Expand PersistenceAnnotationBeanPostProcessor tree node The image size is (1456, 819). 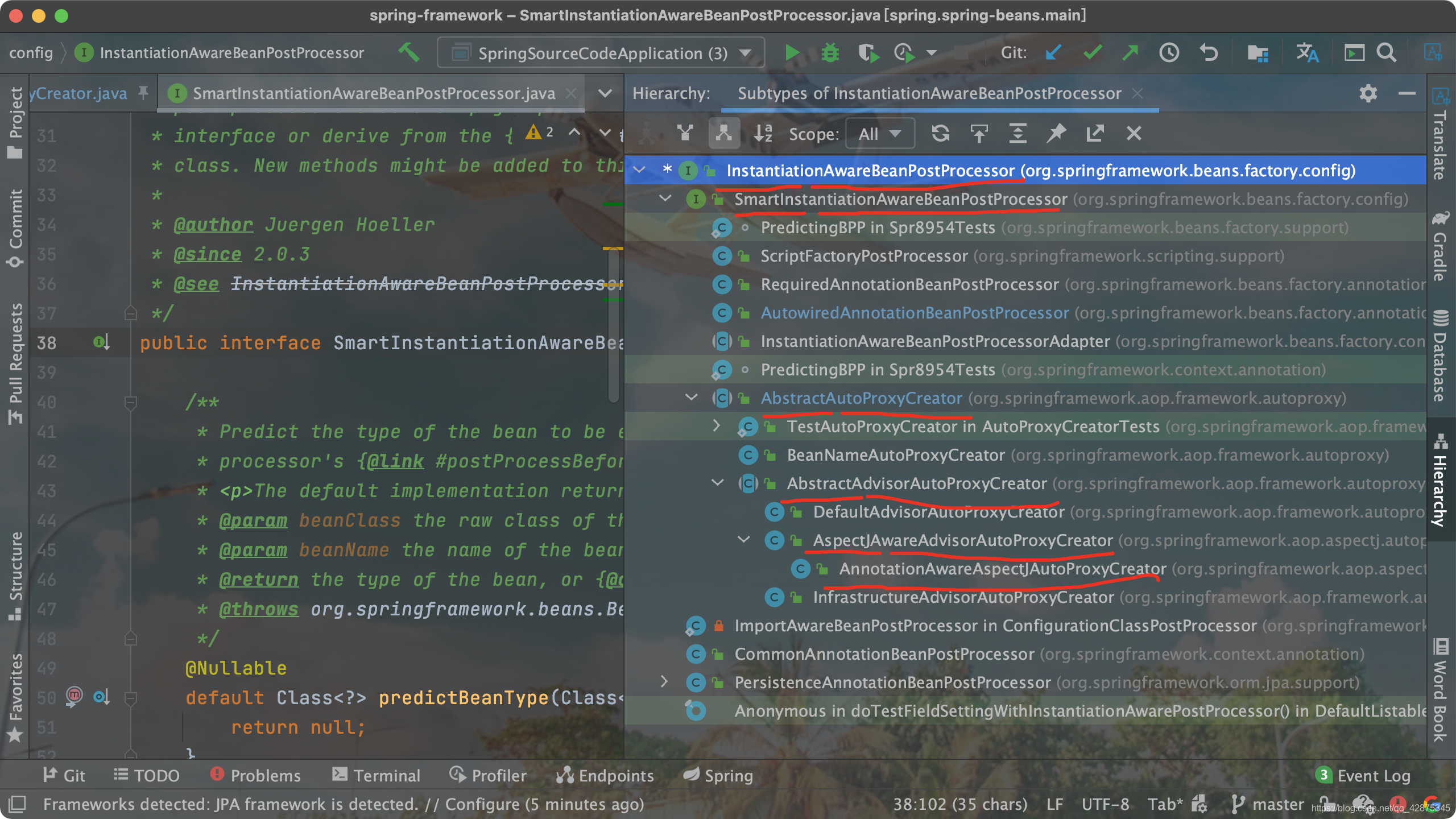[x=664, y=682]
